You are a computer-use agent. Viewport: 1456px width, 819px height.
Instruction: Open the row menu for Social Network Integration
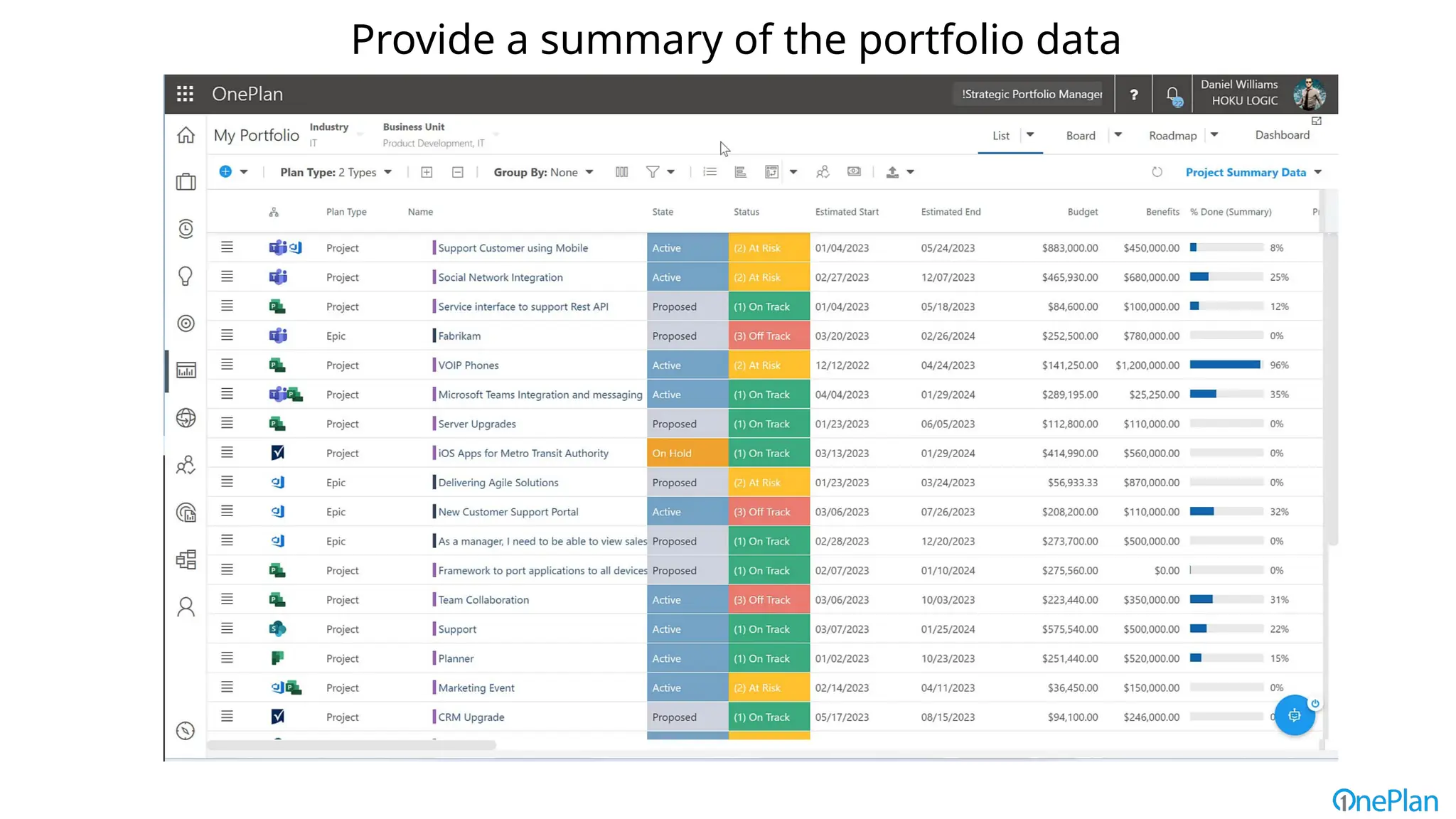click(227, 277)
